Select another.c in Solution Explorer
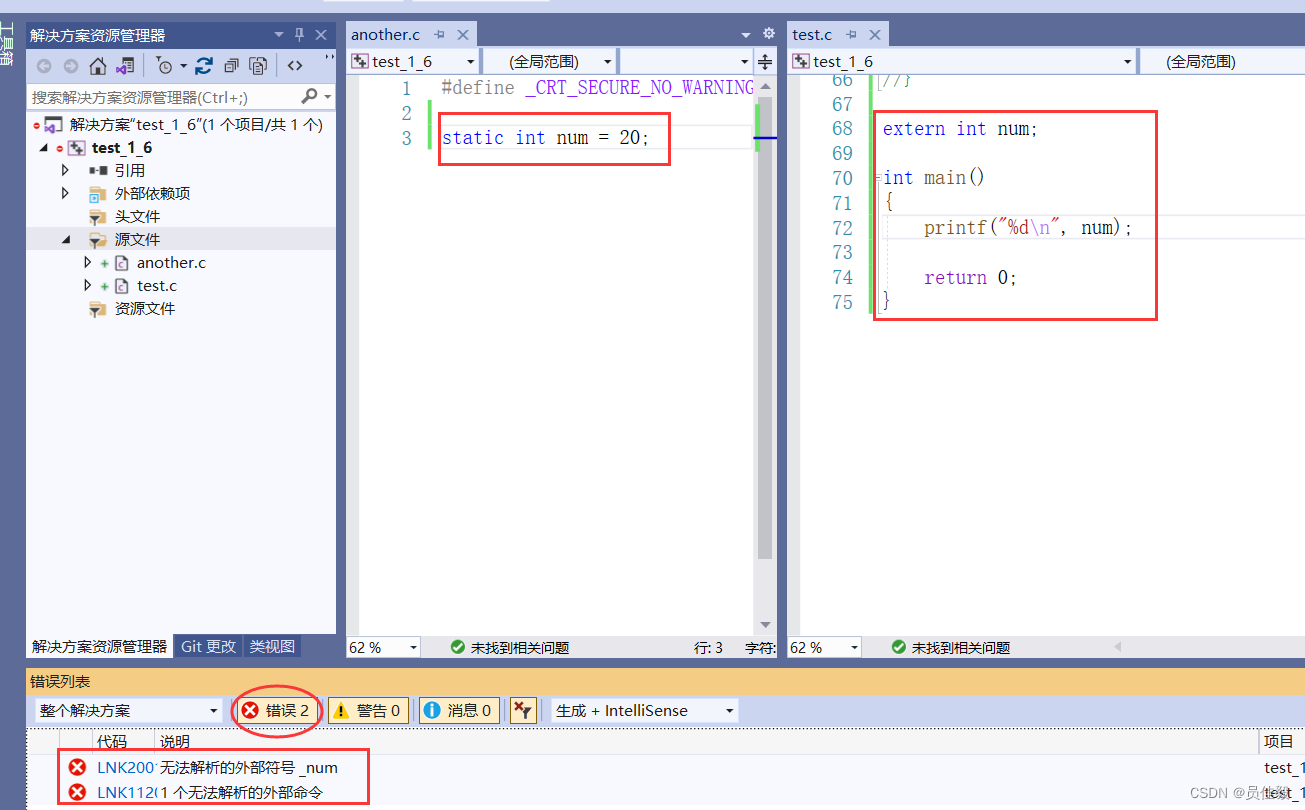Viewport: 1305px width, 810px height. pyautogui.click(x=171, y=263)
